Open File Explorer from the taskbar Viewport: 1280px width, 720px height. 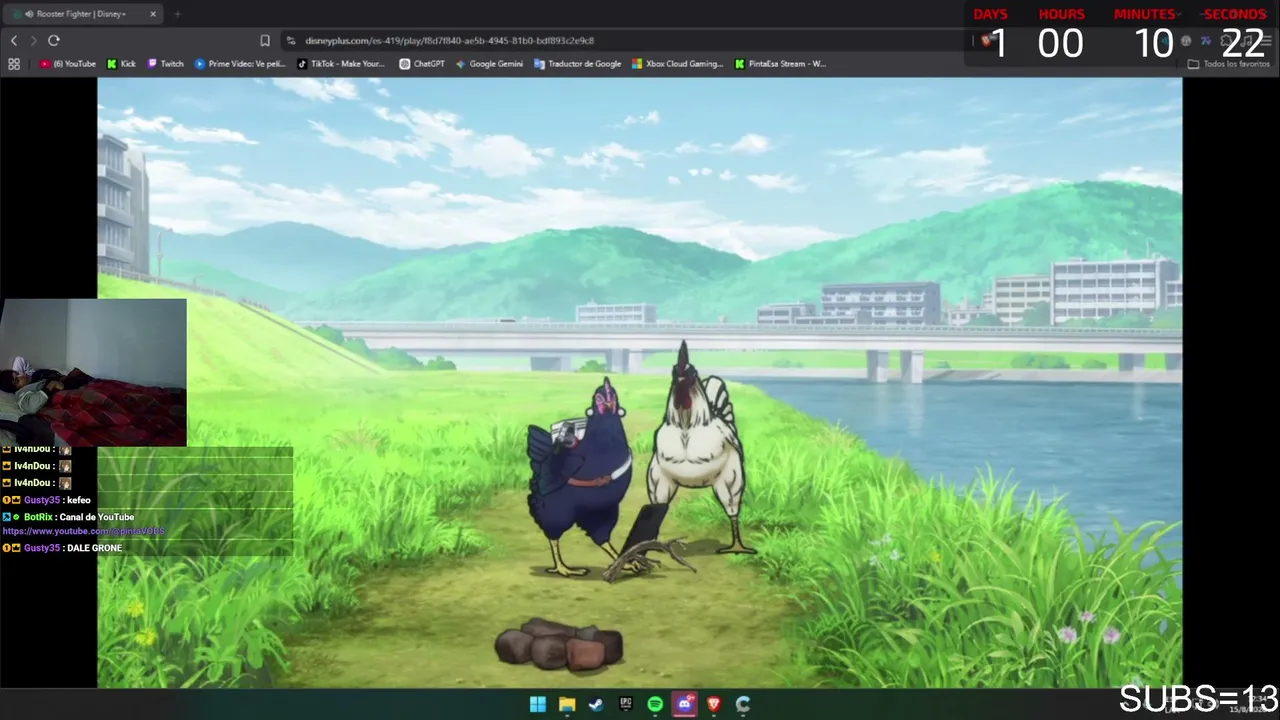(567, 704)
